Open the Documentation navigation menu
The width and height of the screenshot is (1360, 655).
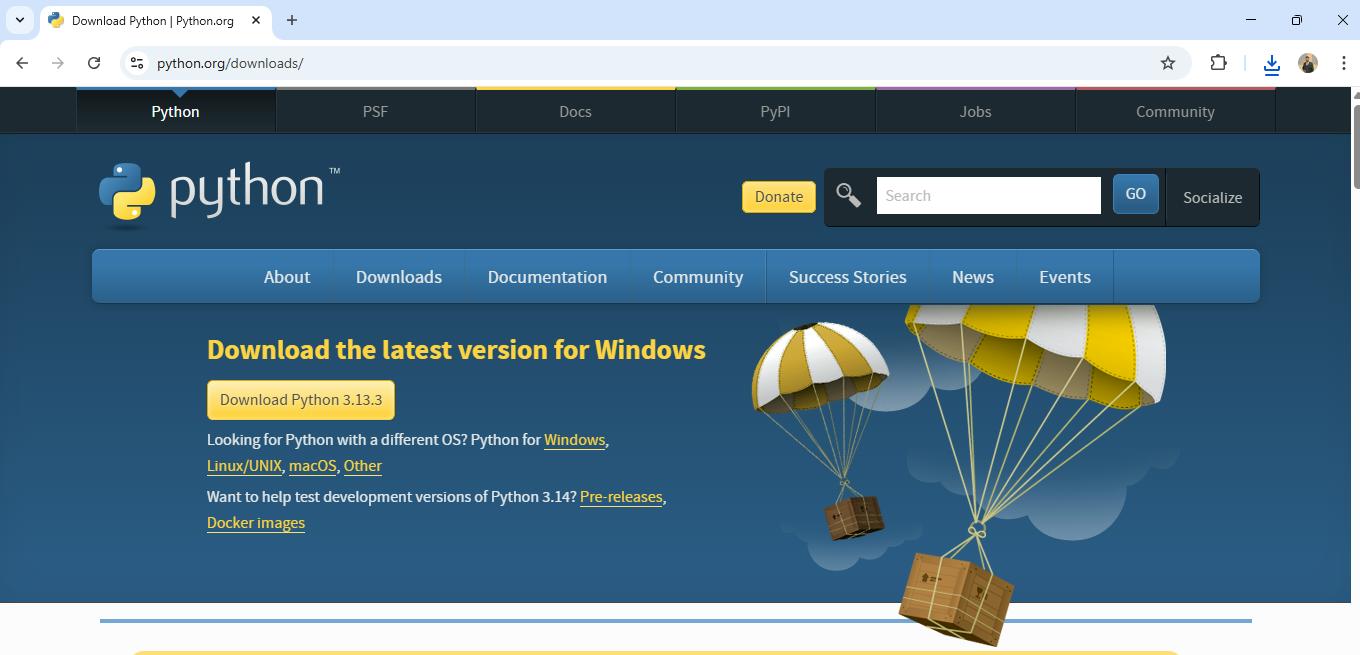pyautogui.click(x=547, y=277)
